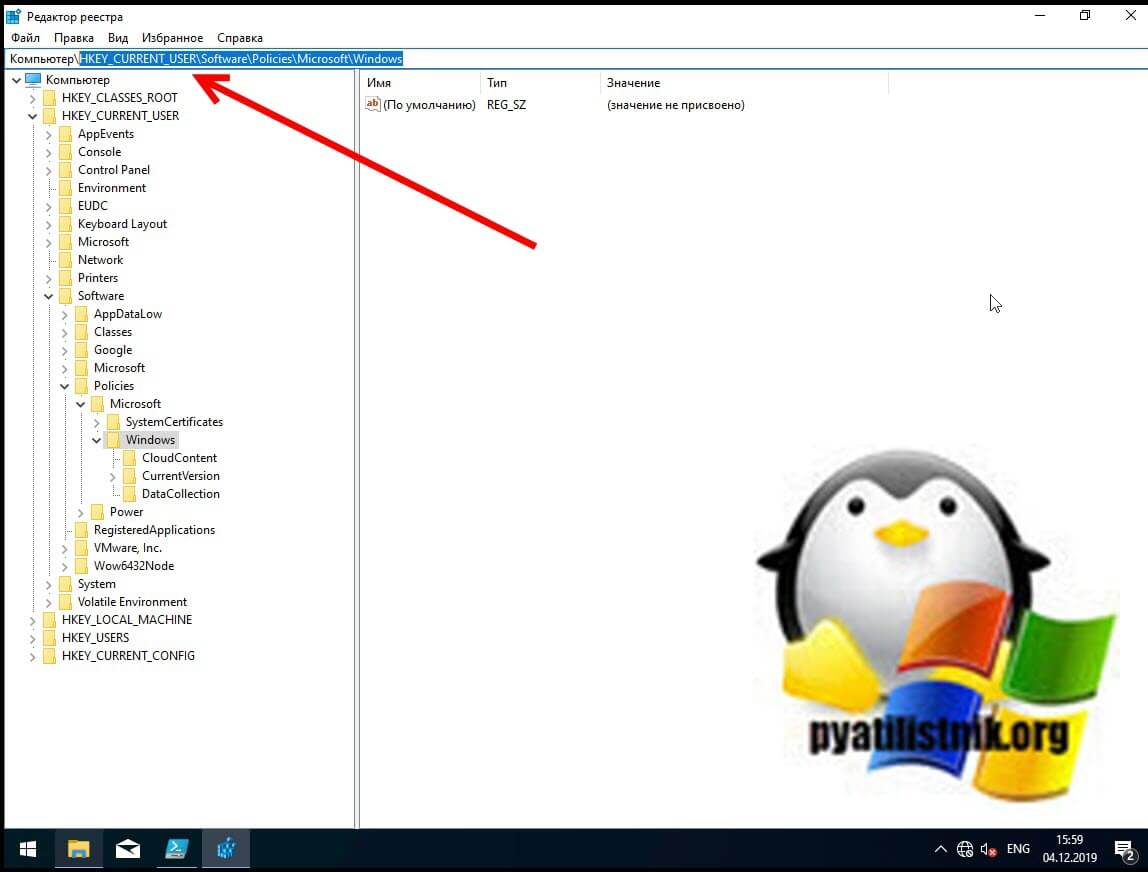Select the System key label
The width and height of the screenshot is (1148, 872).
(97, 584)
